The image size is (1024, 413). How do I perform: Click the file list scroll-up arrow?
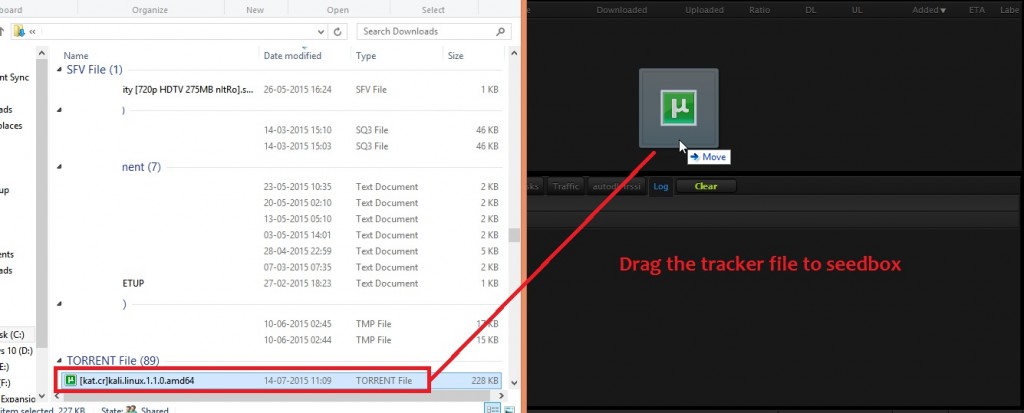(515, 52)
